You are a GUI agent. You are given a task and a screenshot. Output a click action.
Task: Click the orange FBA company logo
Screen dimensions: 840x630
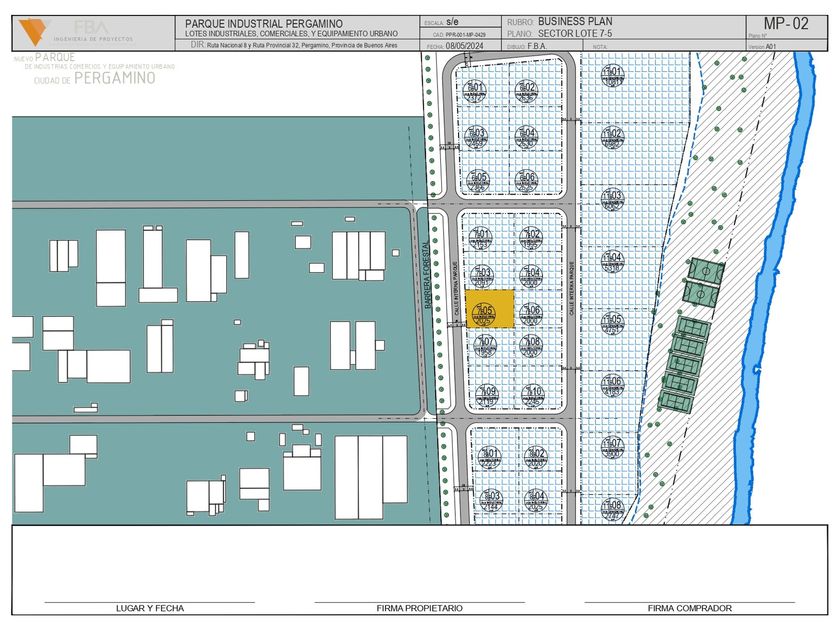point(32,32)
